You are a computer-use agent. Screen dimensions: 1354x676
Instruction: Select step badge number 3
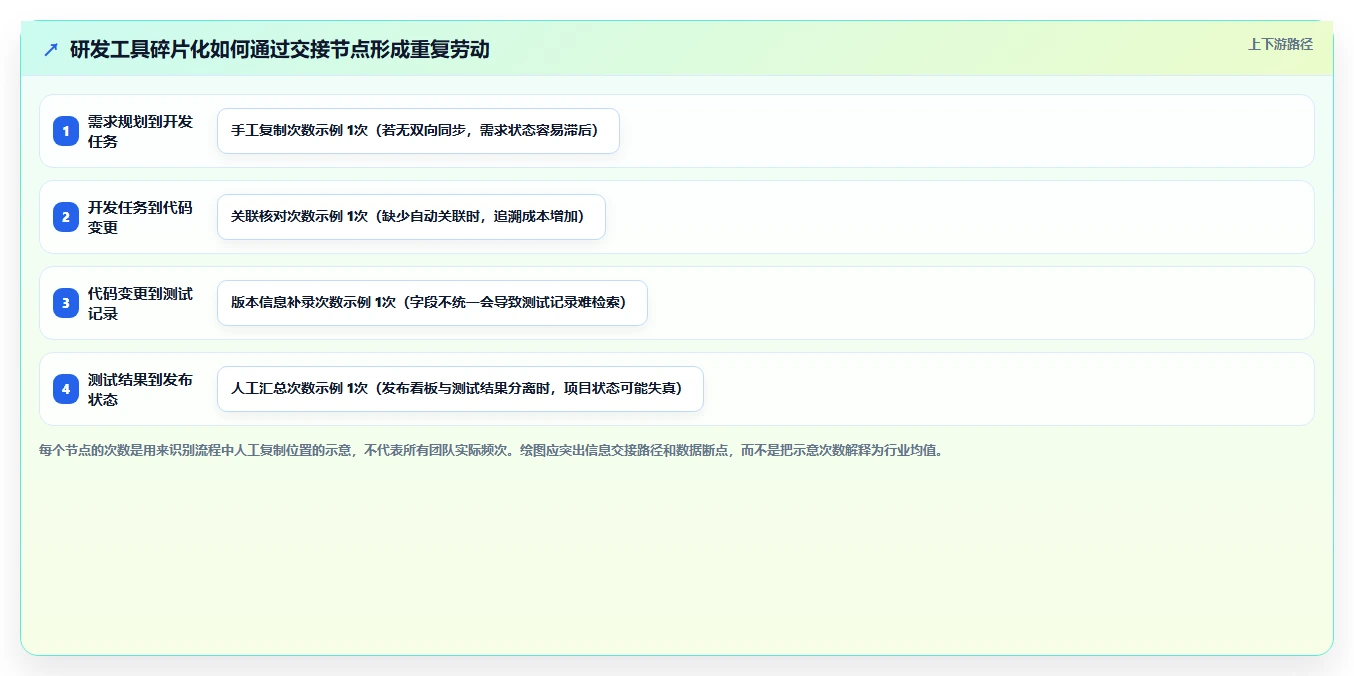[x=66, y=303]
